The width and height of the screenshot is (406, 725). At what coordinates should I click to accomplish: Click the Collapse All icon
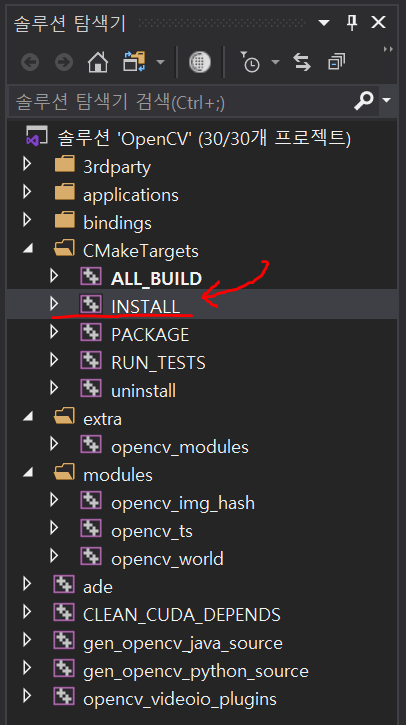tap(337, 61)
